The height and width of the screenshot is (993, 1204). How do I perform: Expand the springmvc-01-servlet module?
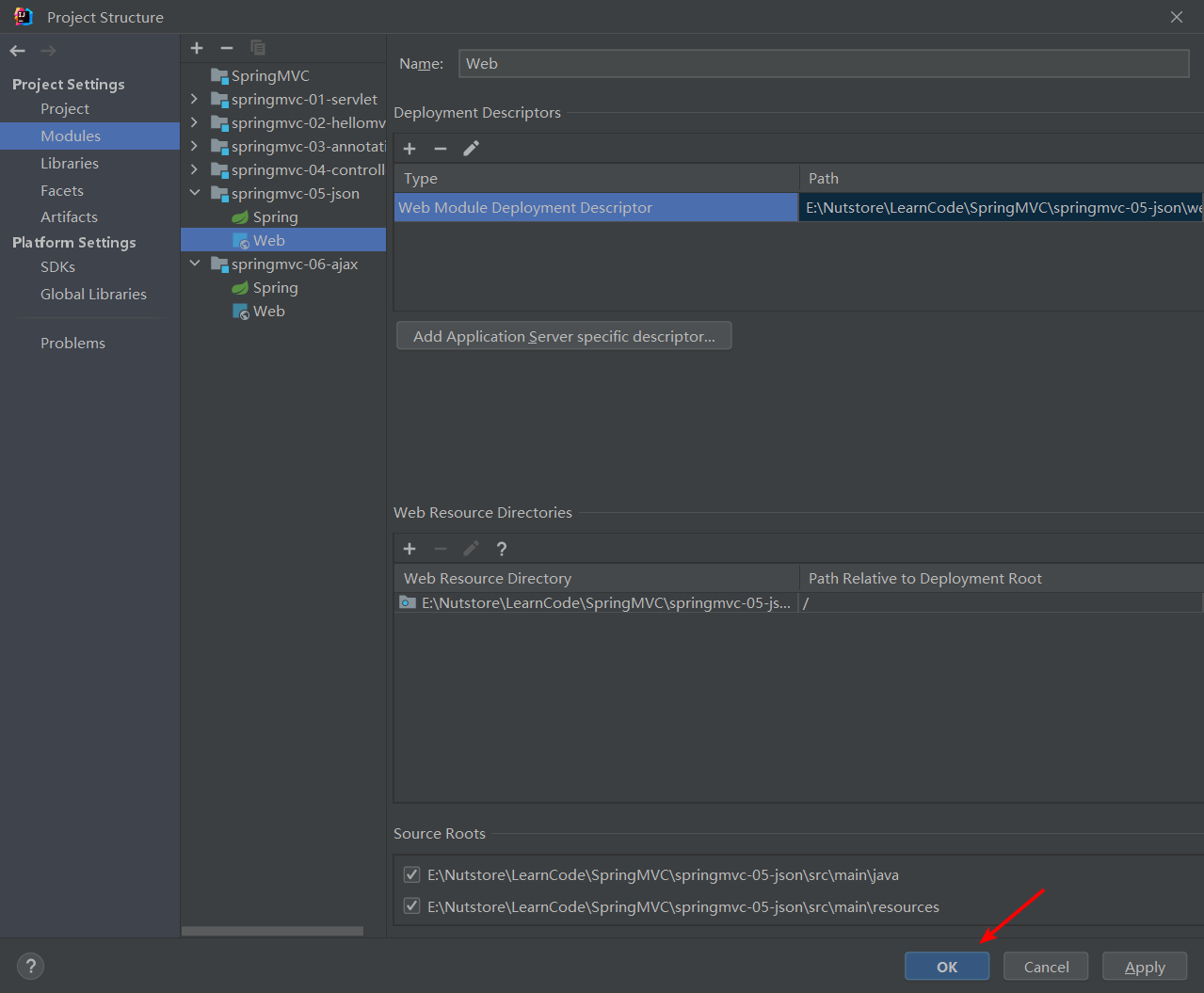pyautogui.click(x=194, y=99)
